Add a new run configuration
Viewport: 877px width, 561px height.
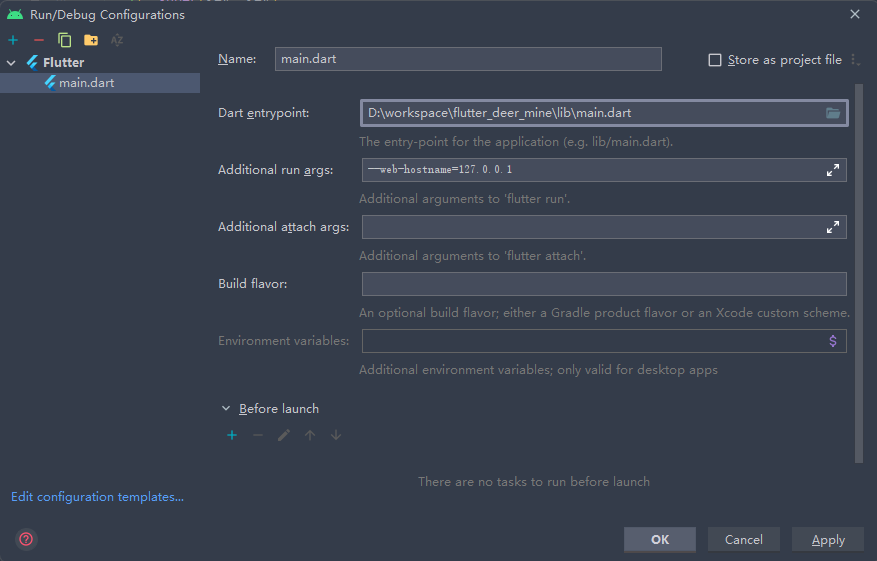point(13,40)
